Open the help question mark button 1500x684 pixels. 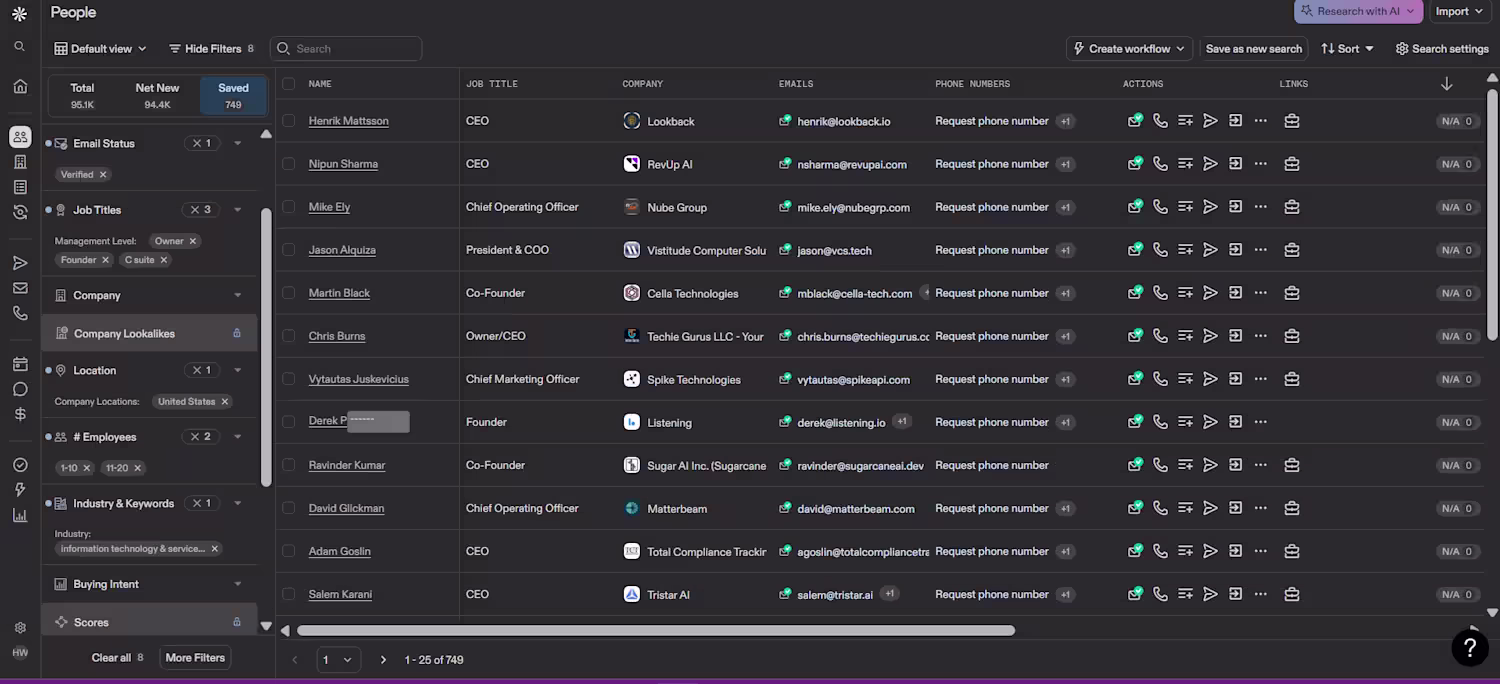1469,648
